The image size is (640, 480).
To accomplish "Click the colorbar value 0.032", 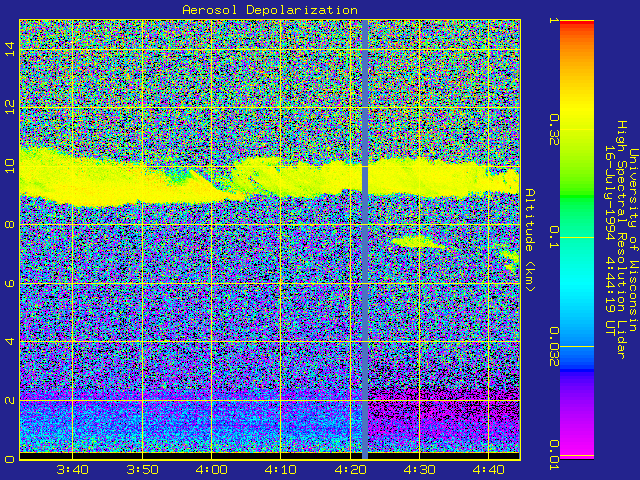I will coord(554,347).
